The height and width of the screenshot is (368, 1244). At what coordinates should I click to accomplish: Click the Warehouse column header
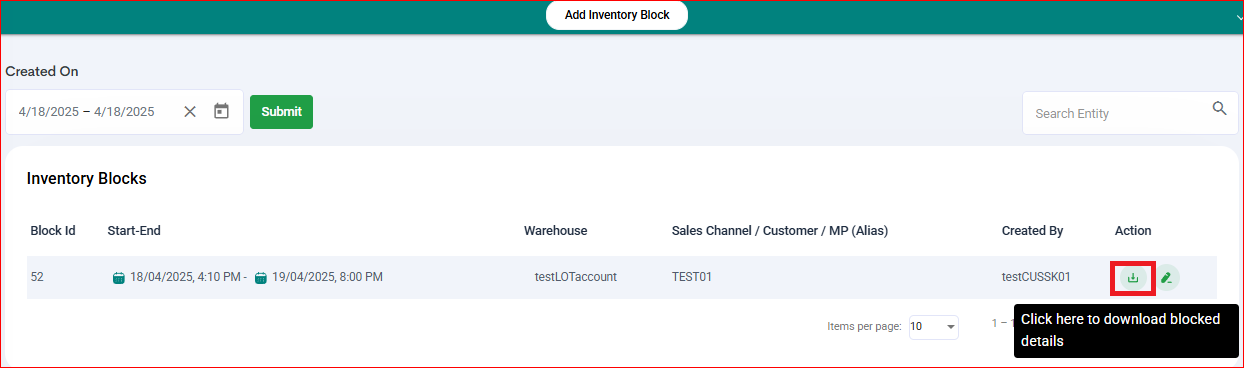click(x=555, y=231)
